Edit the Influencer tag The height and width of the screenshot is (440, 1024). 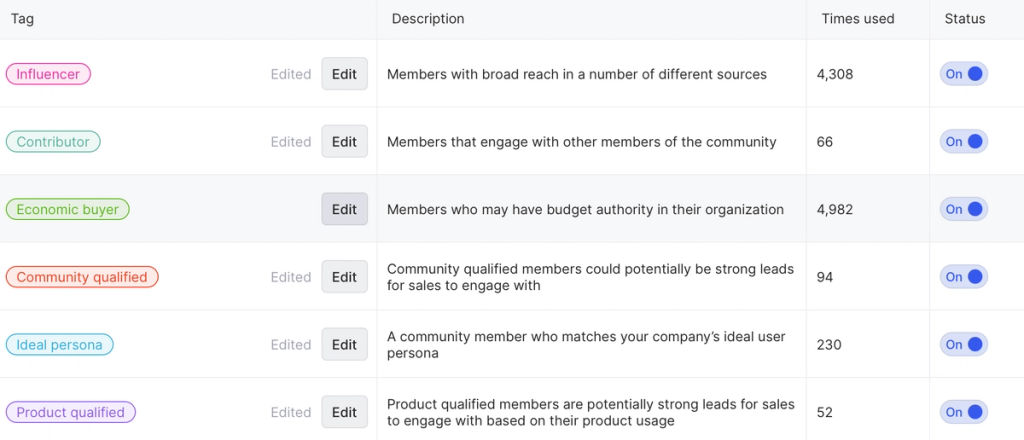344,74
